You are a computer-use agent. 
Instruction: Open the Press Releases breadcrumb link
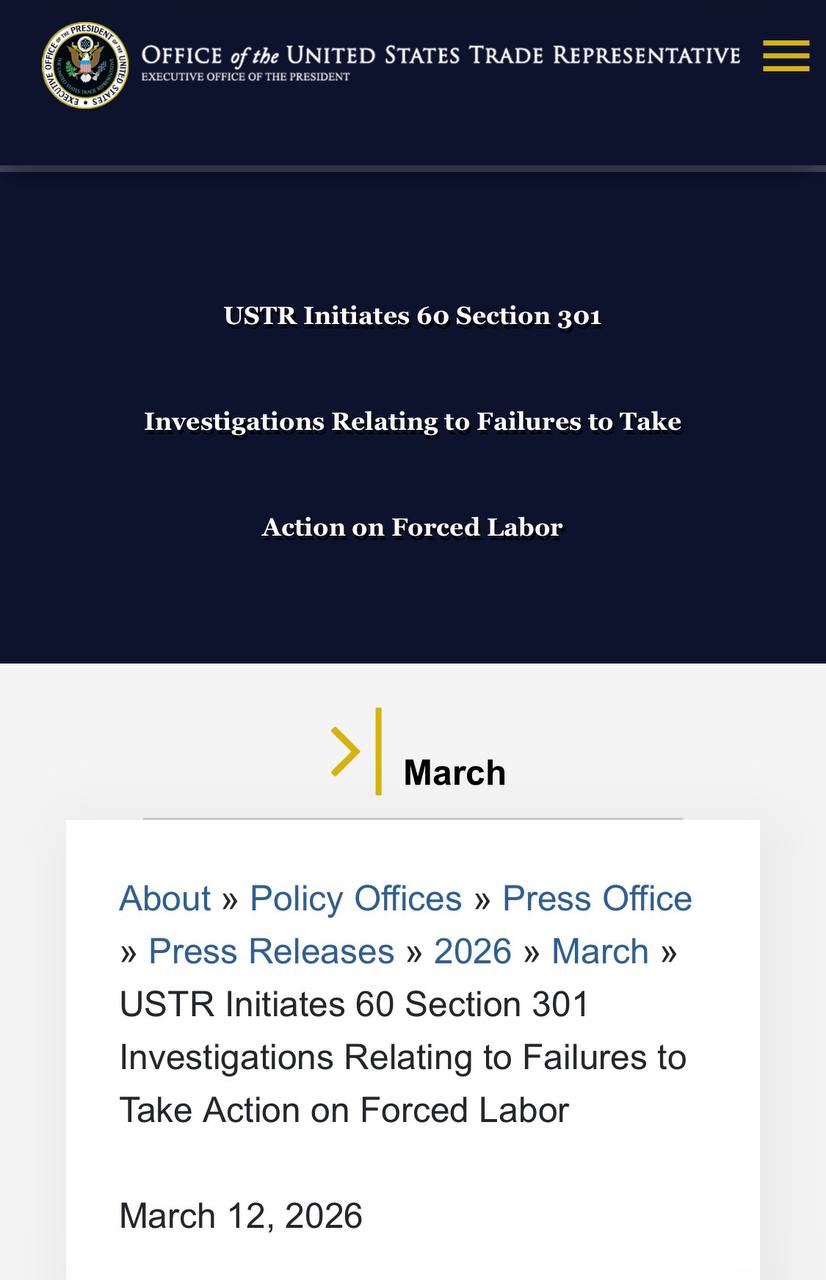[x=271, y=951]
